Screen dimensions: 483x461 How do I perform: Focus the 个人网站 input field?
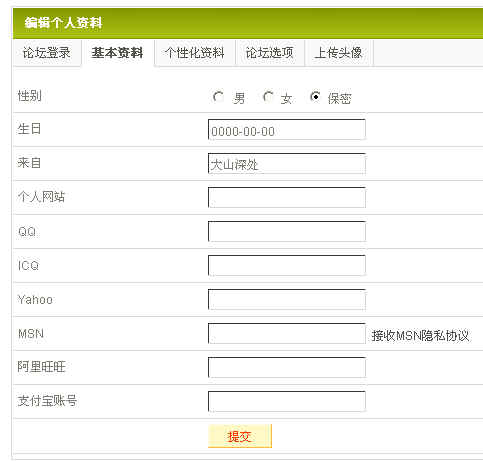click(287, 198)
